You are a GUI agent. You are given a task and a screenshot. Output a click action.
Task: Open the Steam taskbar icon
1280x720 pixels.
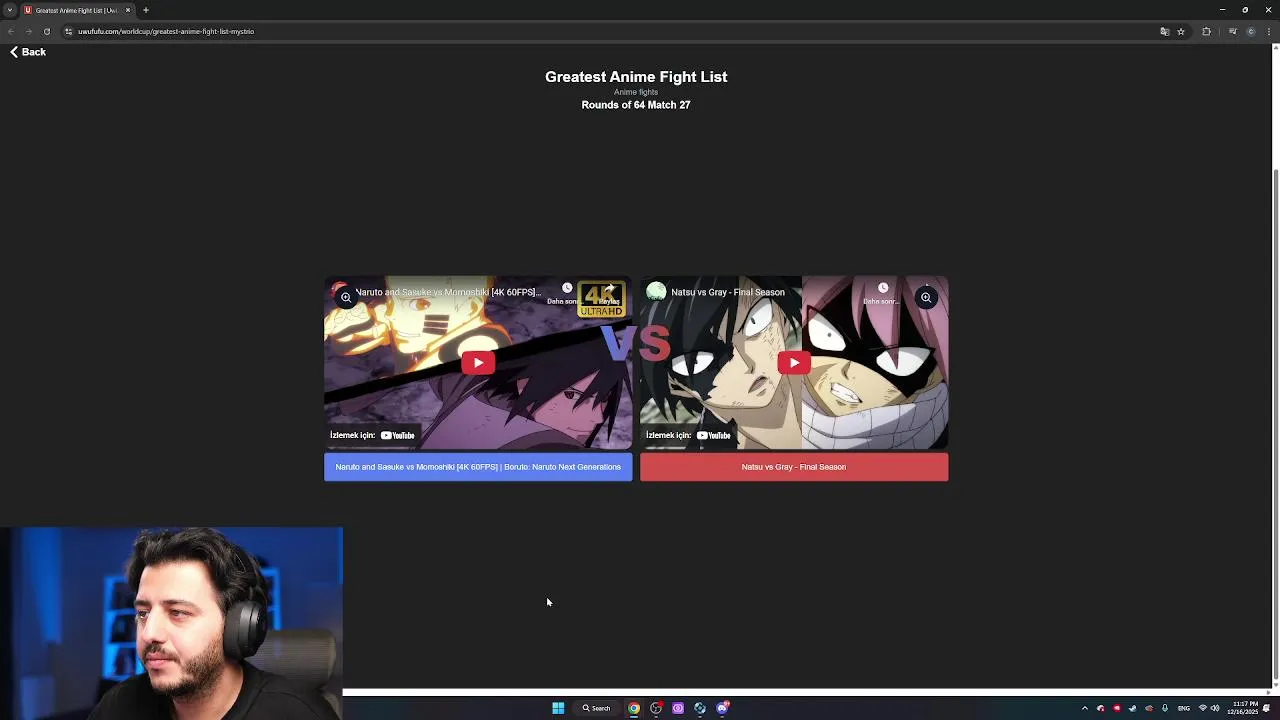coord(700,708)
